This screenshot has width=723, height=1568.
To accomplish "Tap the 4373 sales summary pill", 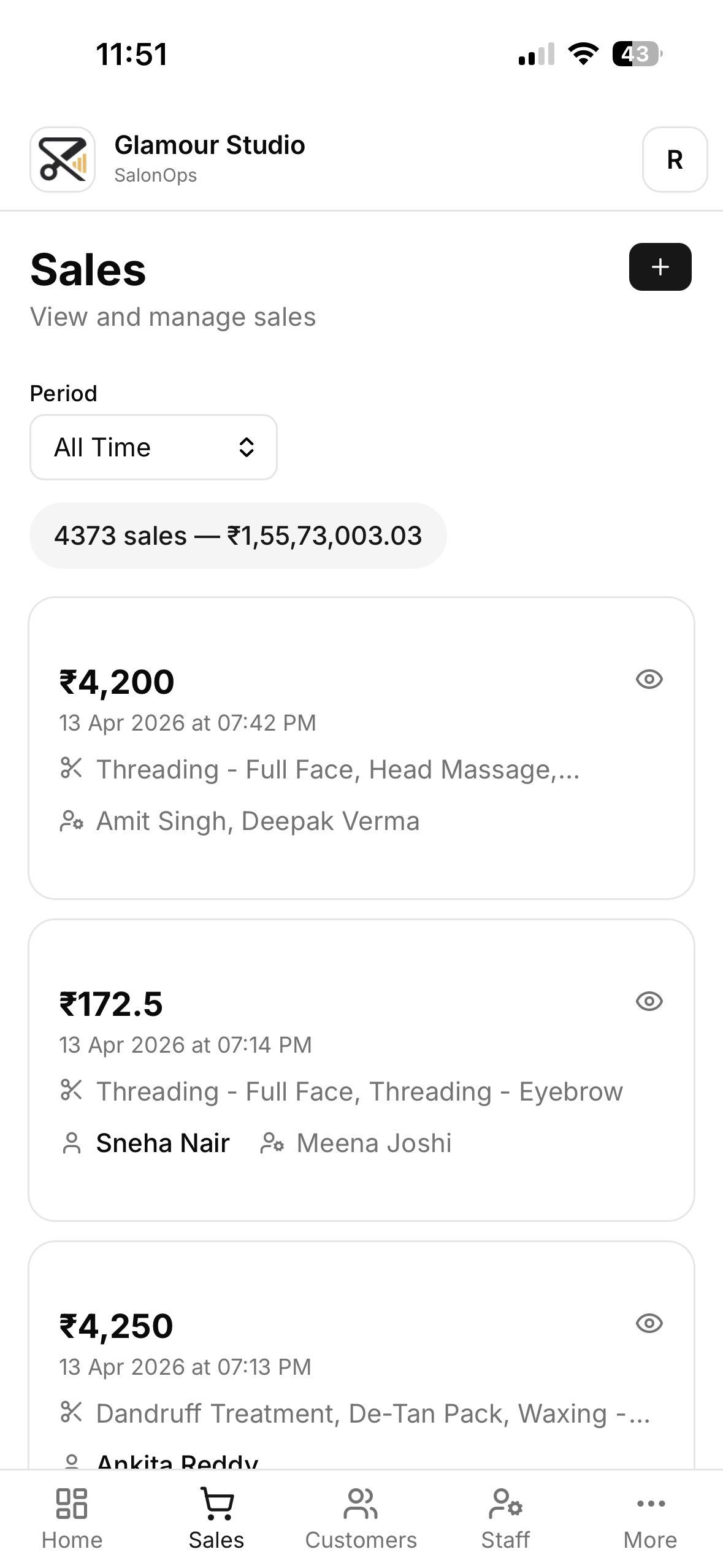I will coord(238,536).
